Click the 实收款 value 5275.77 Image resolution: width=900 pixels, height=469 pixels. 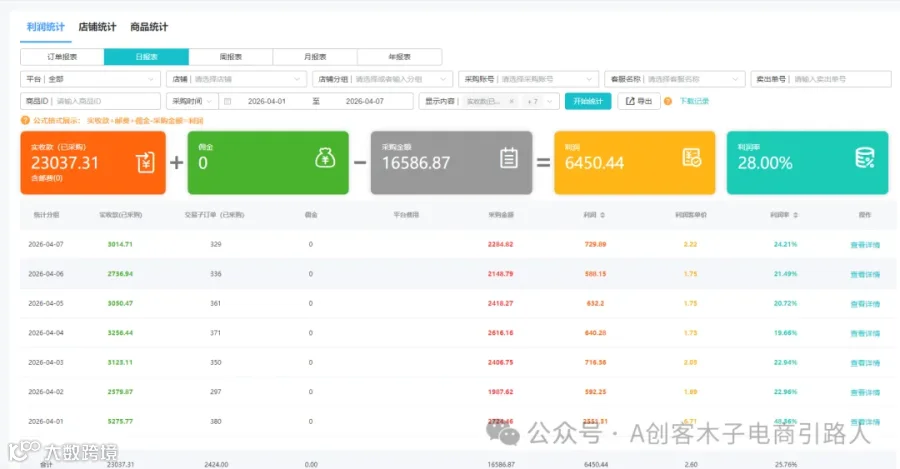coord(120,421)
